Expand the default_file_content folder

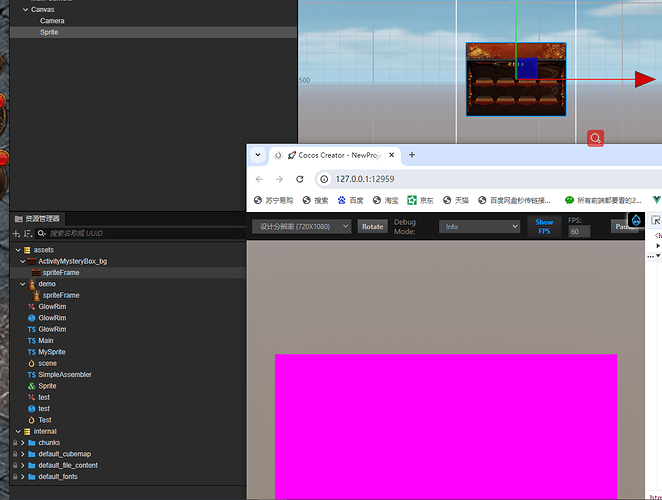pyautogui.click(x=22, y=465)
